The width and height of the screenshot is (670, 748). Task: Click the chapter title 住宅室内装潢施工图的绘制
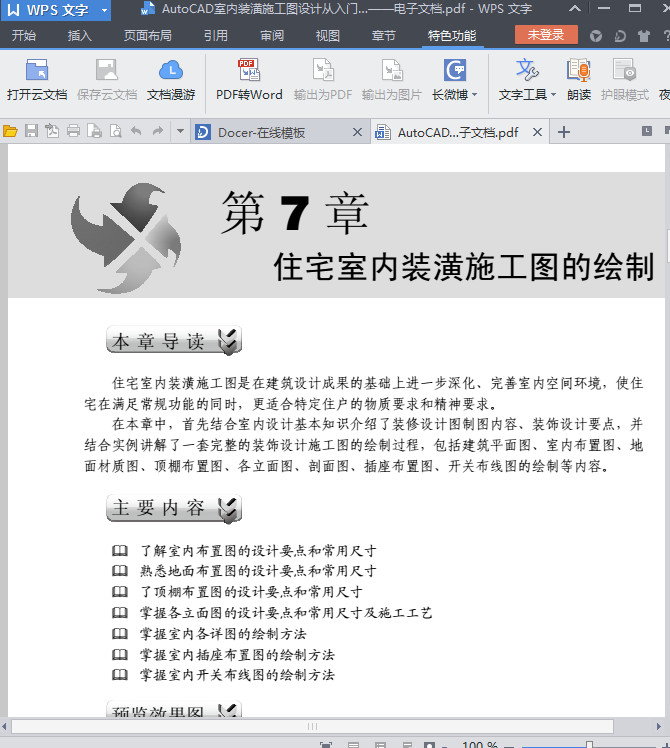pyautogui.click(x=463, y=267)
